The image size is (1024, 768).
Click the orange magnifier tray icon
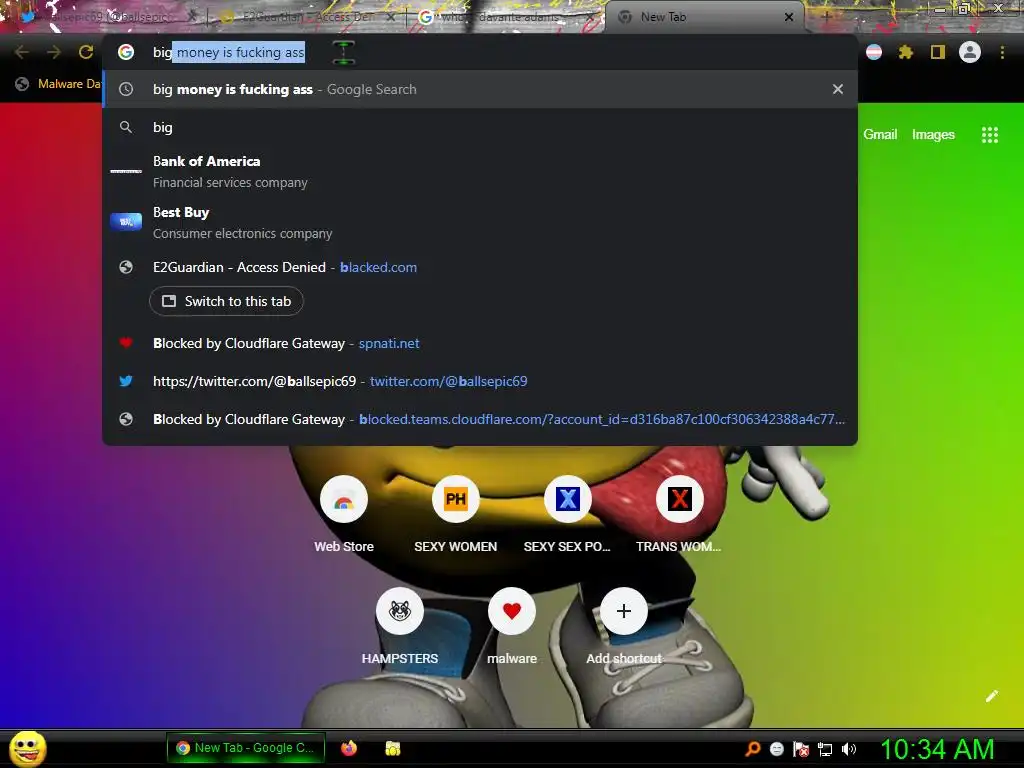click(753, 749)
